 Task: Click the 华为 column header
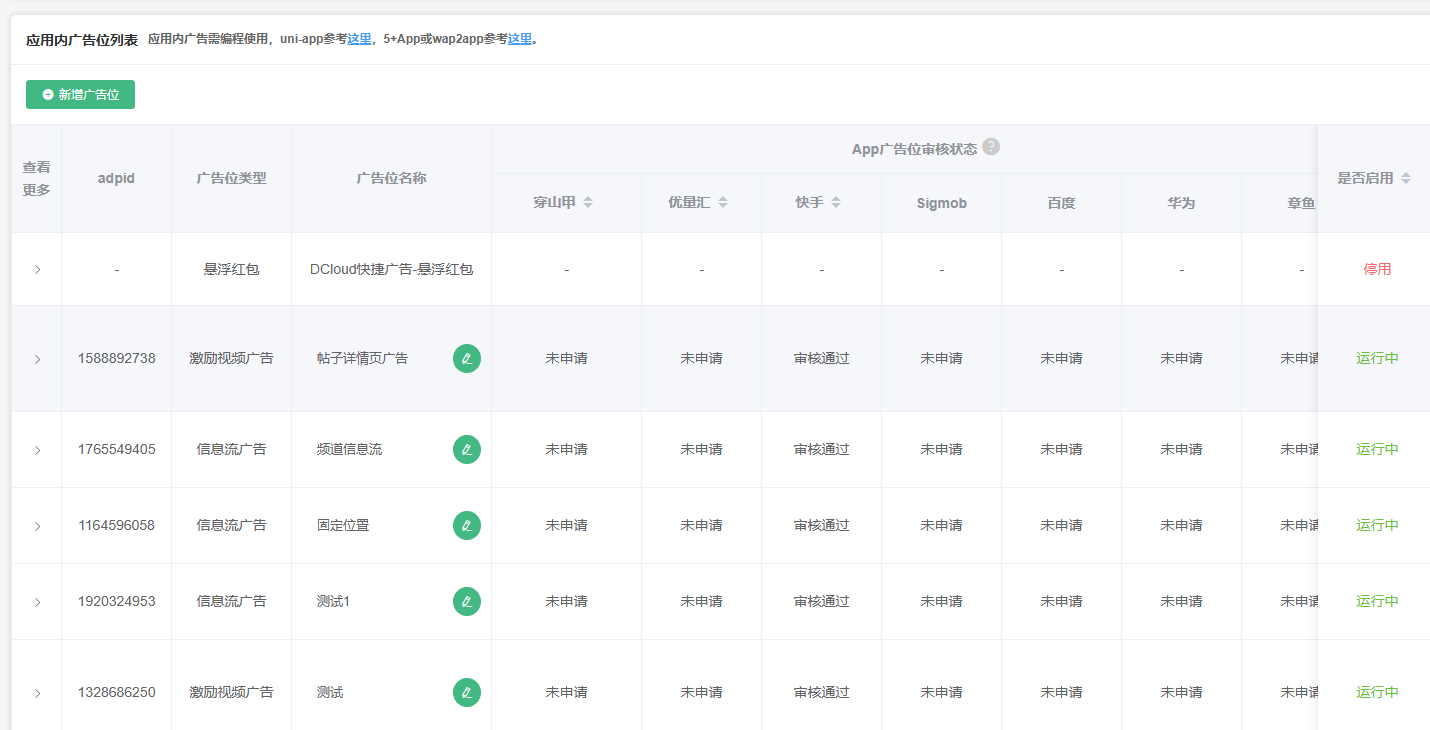click(1181, 203)
